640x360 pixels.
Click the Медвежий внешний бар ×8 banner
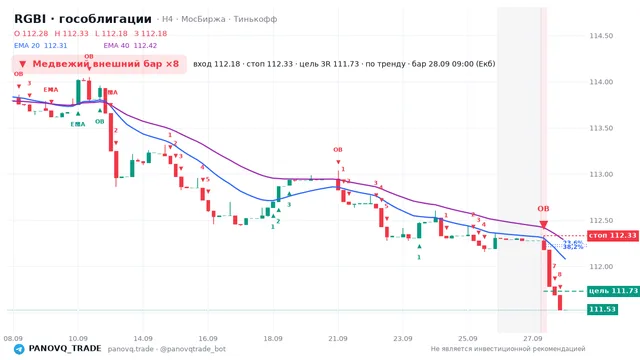coord(99,64)
